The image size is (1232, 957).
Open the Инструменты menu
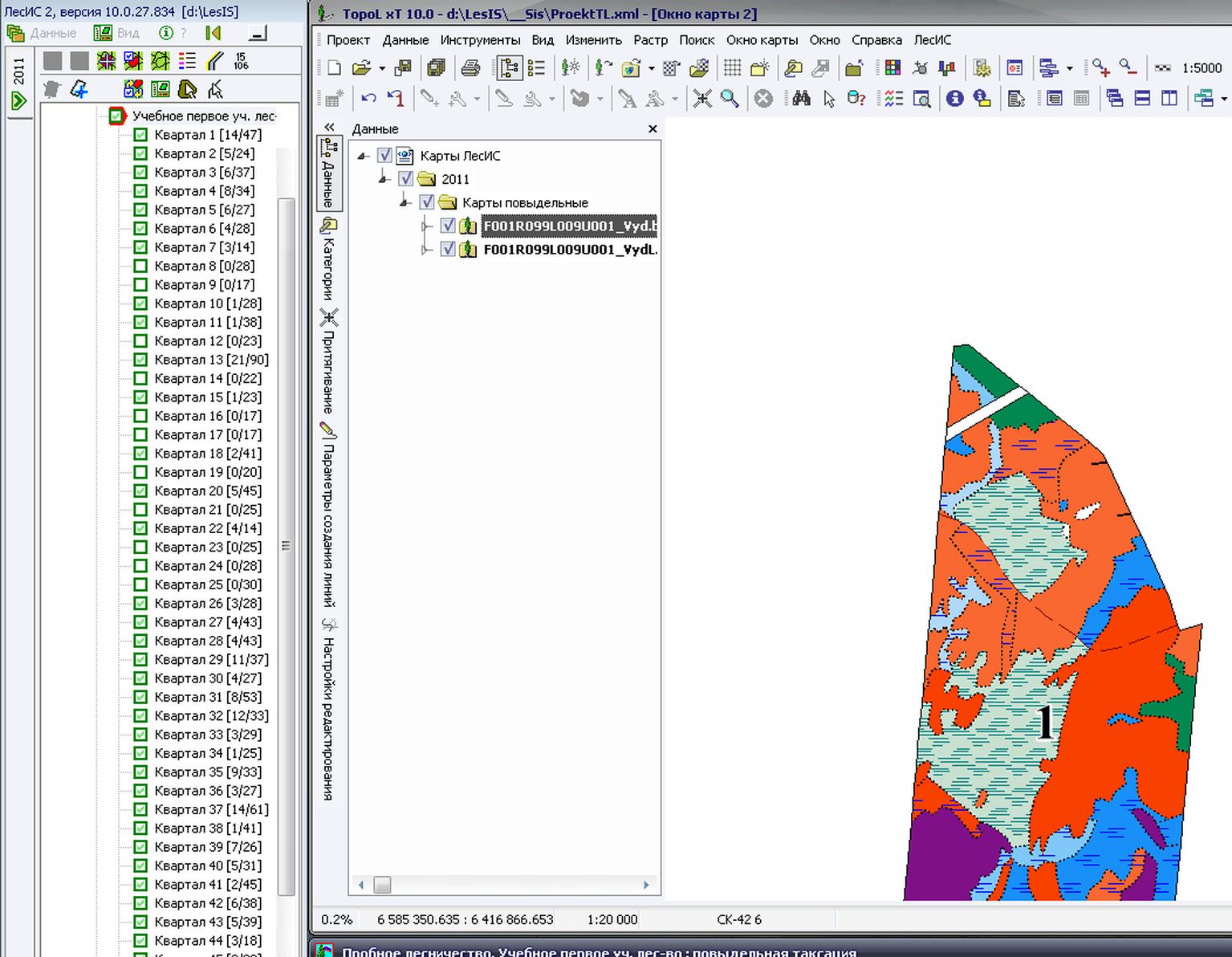480,40
